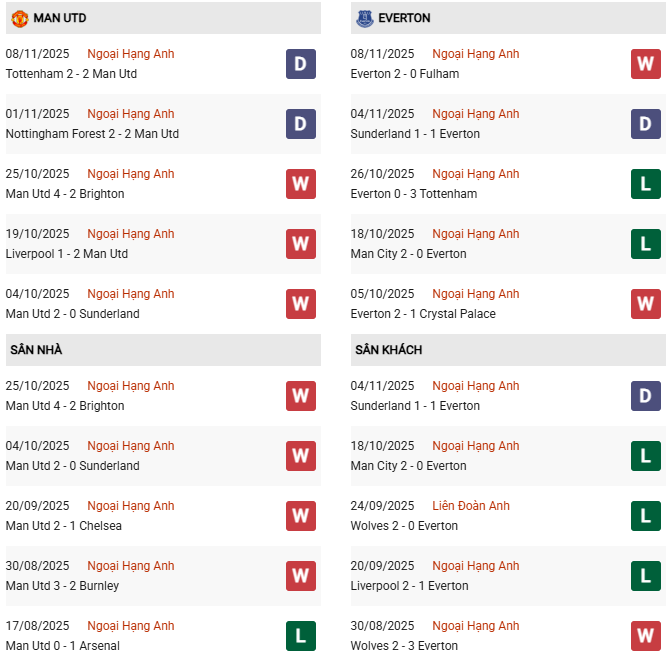This screenshot has width=666, height=659.
Task: Click the loss badge for Wolves 2 - 0 Everton
Action: [646, 516]
